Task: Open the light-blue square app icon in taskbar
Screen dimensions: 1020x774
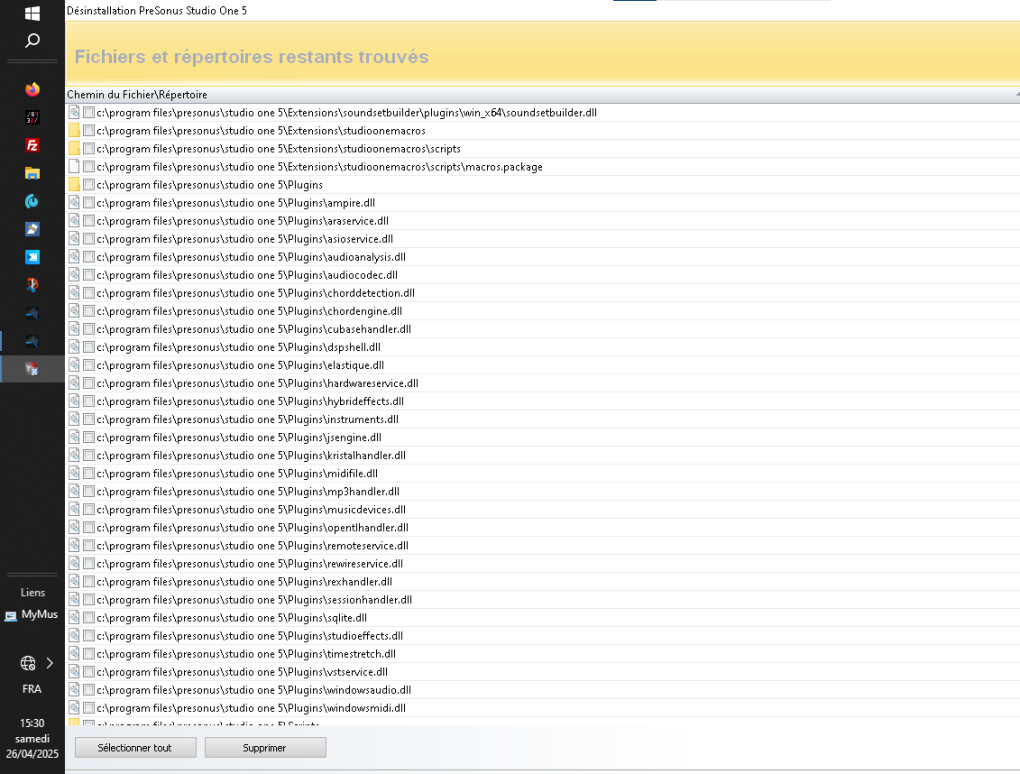Action: [32, 257]
